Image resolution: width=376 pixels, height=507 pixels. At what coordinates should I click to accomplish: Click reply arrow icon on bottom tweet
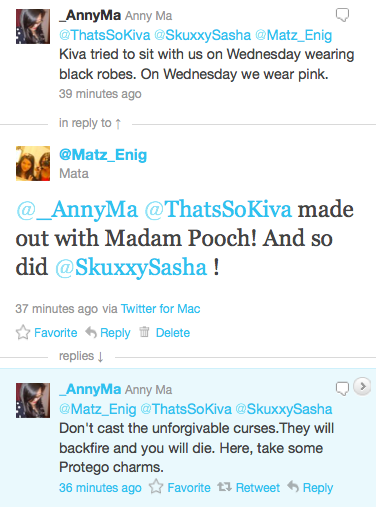pos(293,487)
